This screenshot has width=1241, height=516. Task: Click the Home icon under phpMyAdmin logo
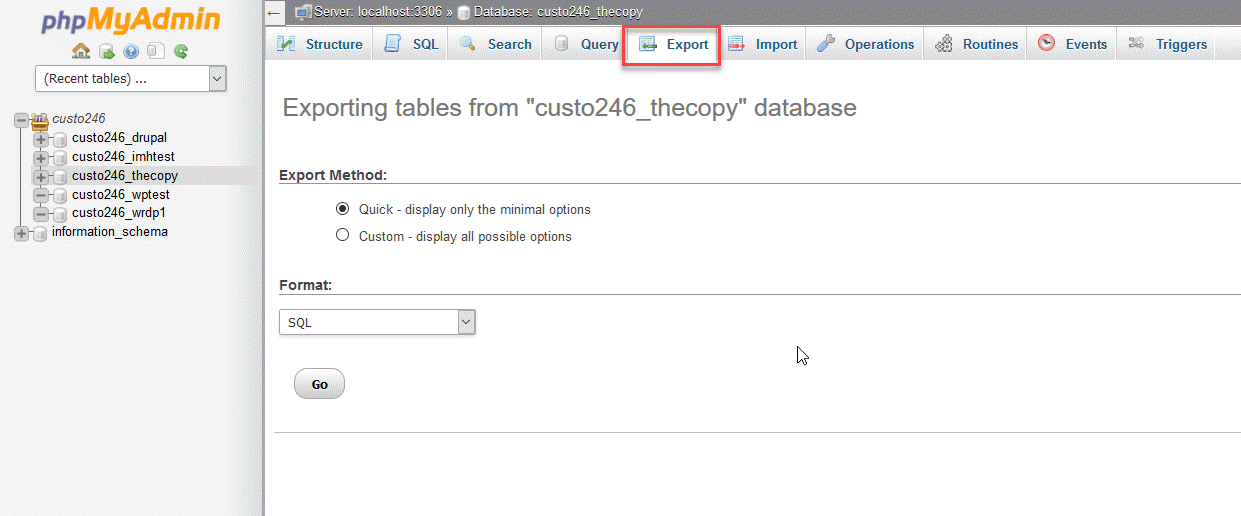81,51
